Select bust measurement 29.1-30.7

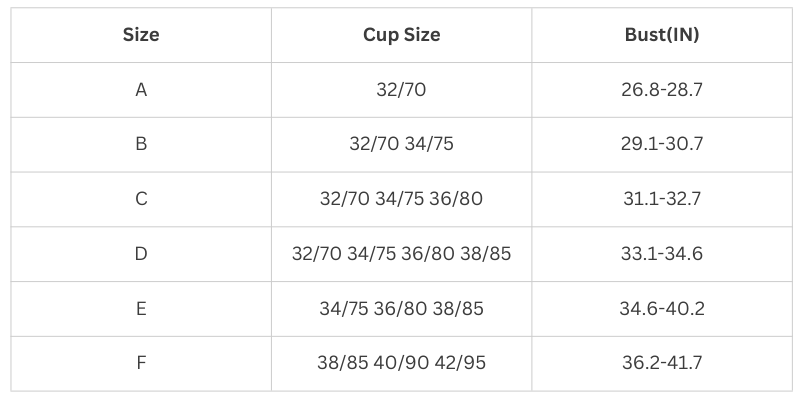662,144
